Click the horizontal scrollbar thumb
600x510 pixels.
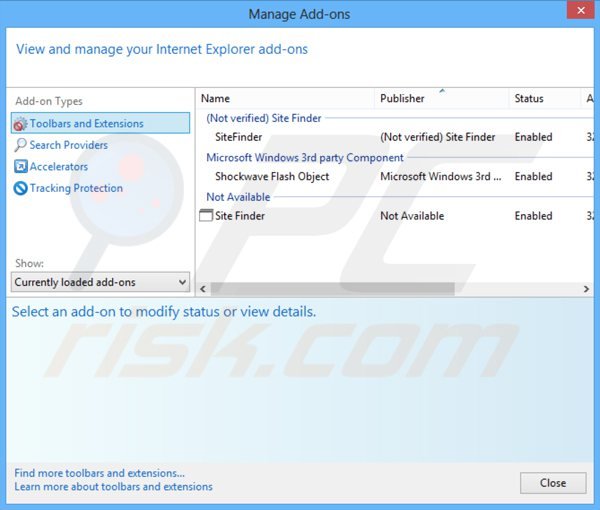pyautogui.click(x=333, y=289)
